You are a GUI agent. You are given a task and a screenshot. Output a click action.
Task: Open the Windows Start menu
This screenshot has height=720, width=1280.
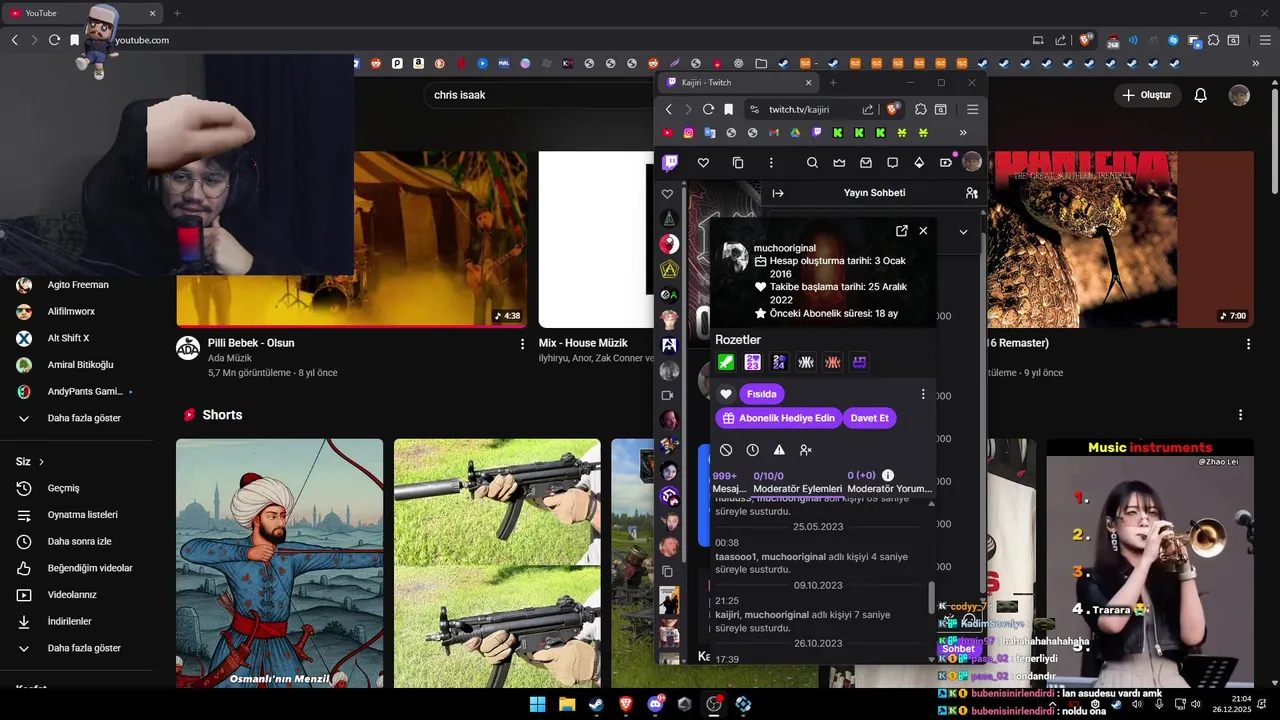pos(537,704)
